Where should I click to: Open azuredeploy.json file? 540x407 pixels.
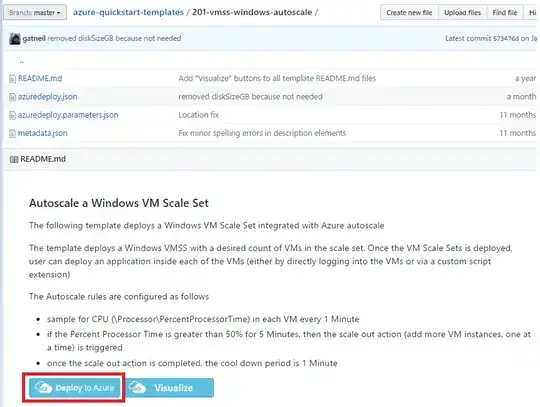(x=48, y=97)
